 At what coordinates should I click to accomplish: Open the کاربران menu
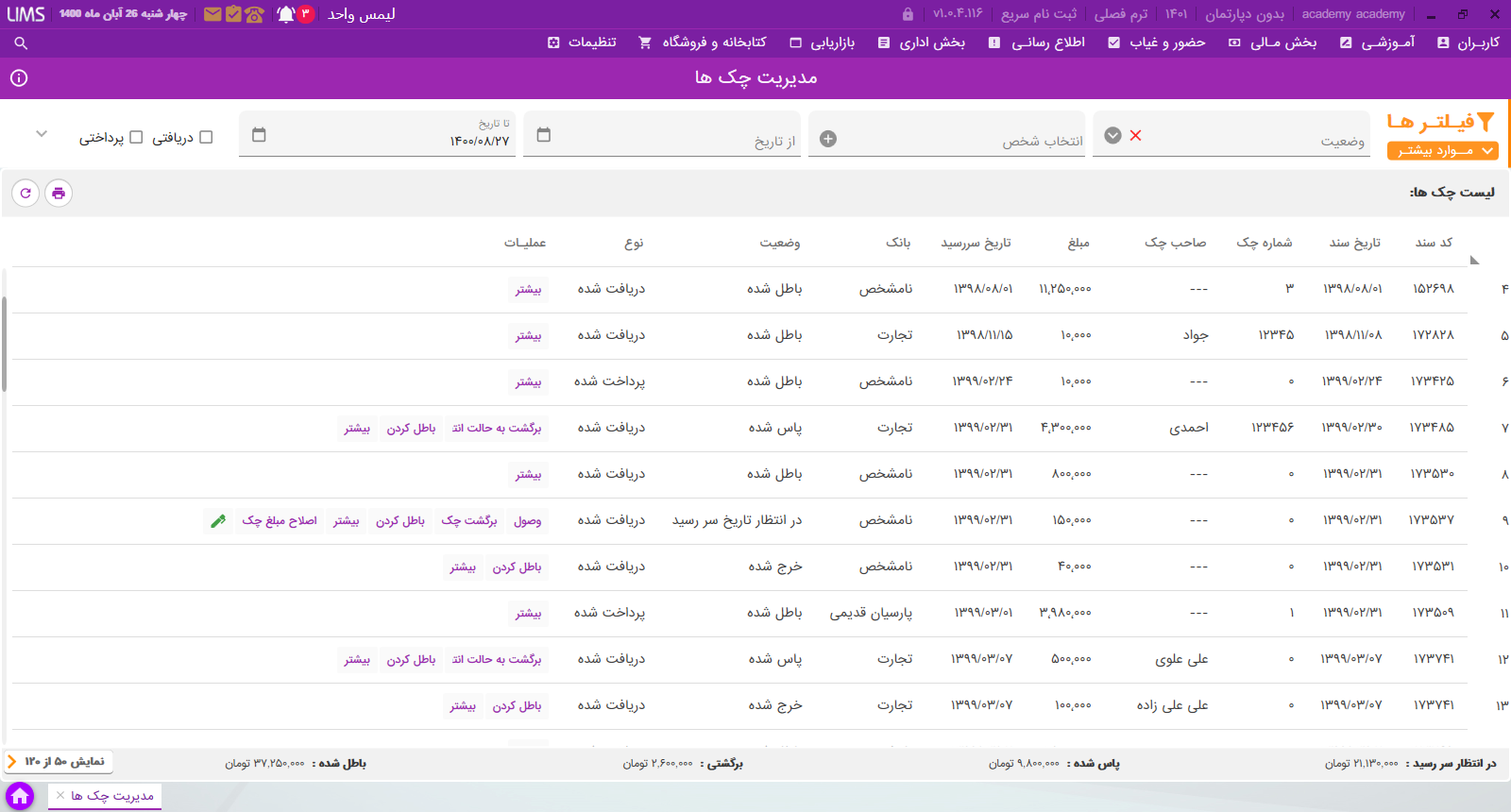click(1468, 42)
